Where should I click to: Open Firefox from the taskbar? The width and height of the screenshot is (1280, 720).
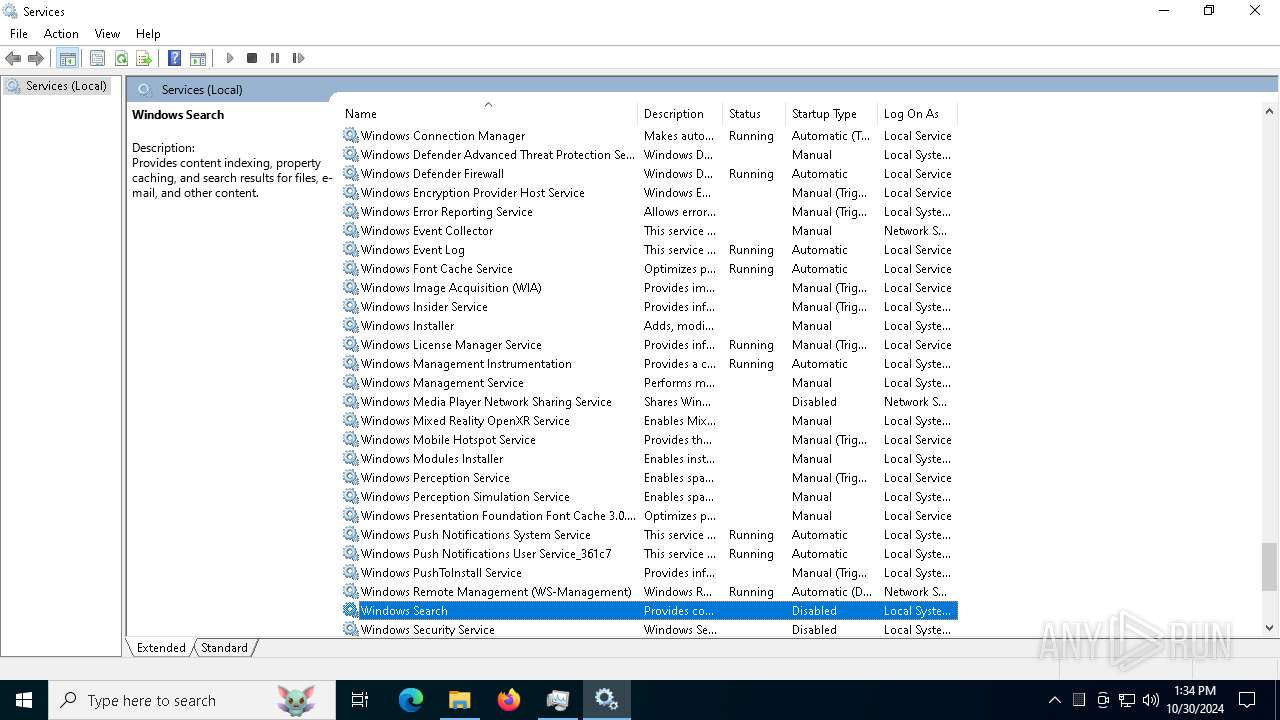[x=509, y=700]
